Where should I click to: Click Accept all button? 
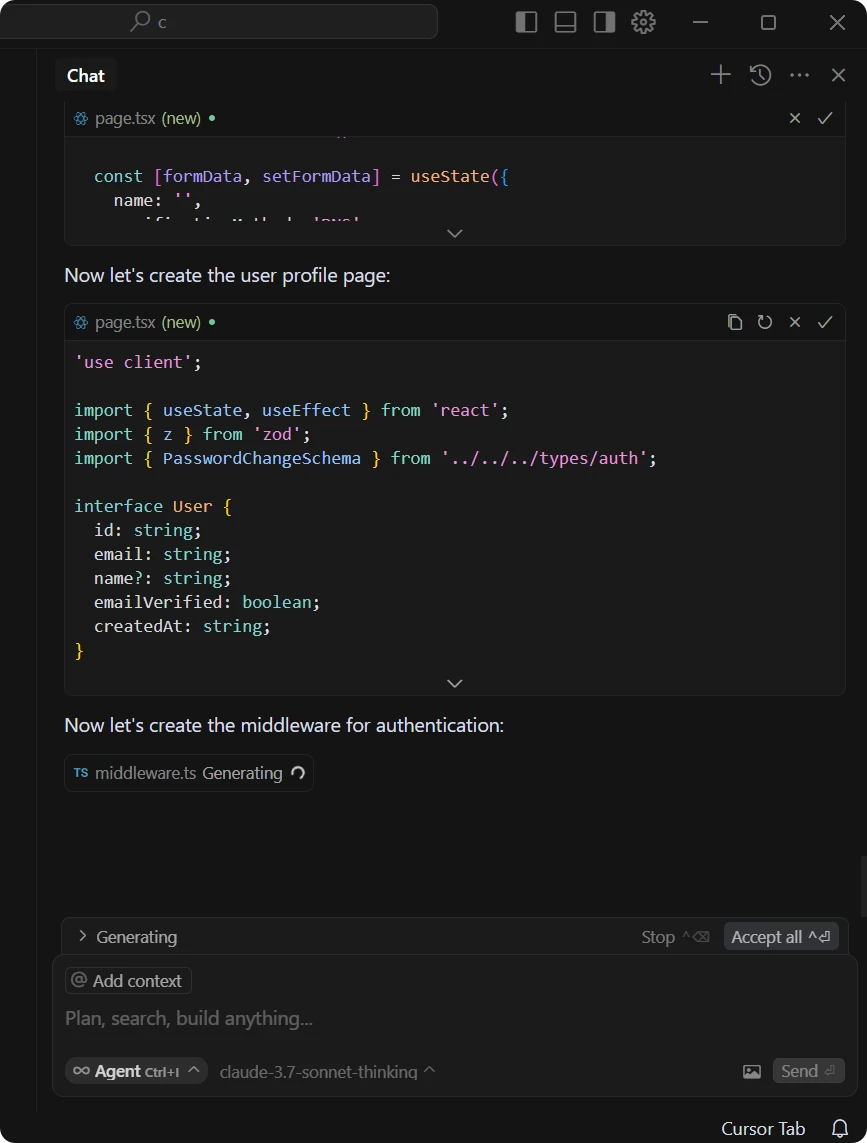pos(780,937)
